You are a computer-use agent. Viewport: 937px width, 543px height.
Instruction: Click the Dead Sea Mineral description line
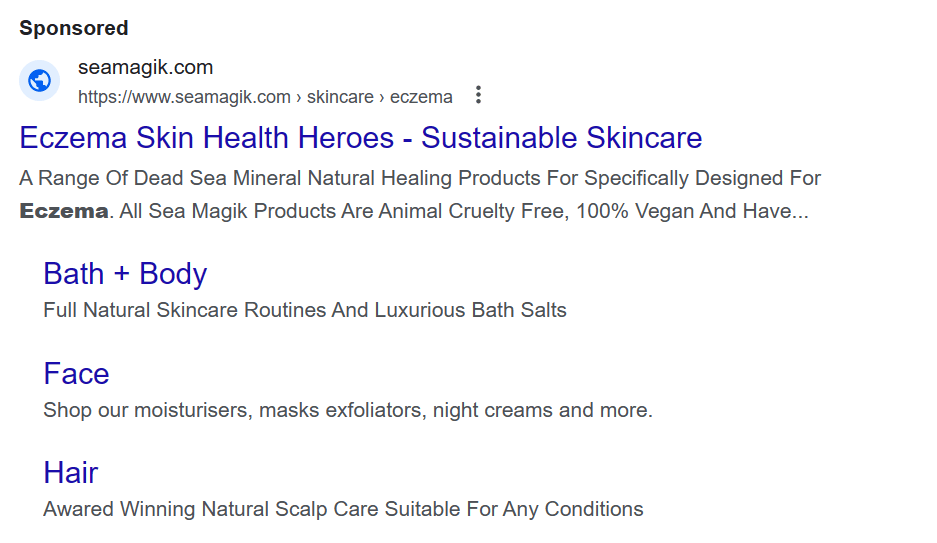(x=419, y=178)
